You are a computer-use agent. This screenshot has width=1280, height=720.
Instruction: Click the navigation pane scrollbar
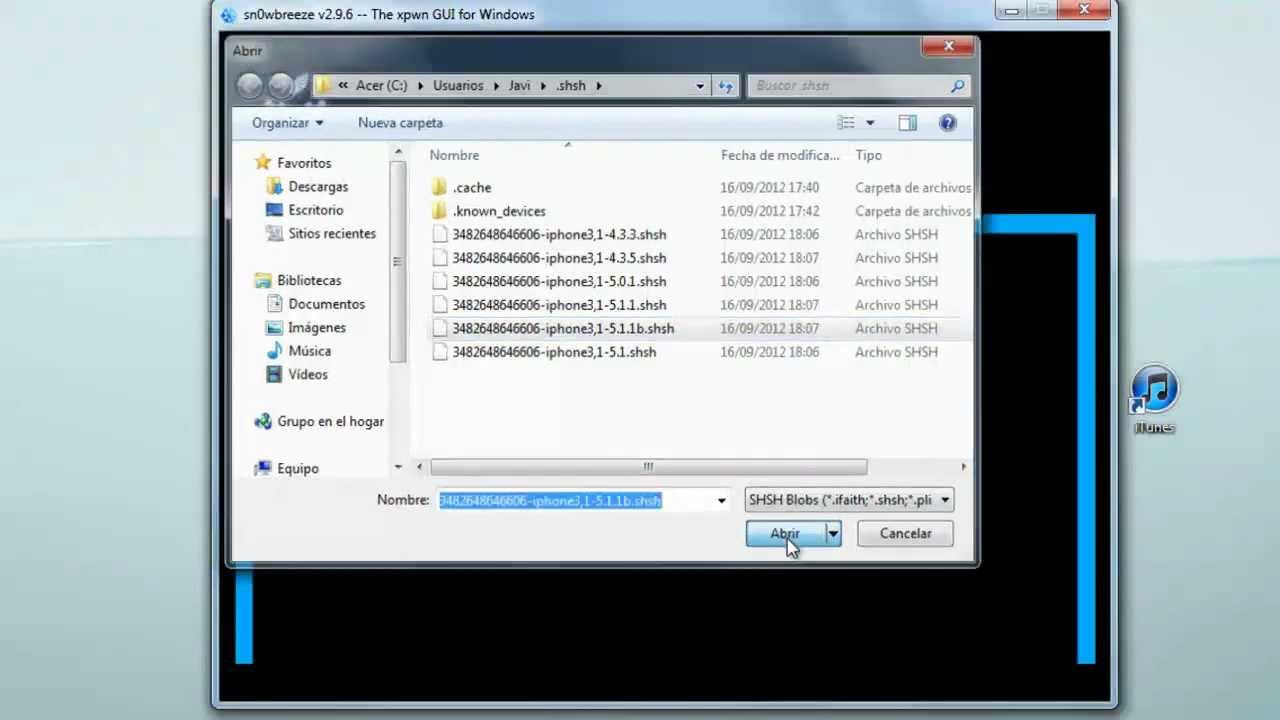click(x=398, y=262)
